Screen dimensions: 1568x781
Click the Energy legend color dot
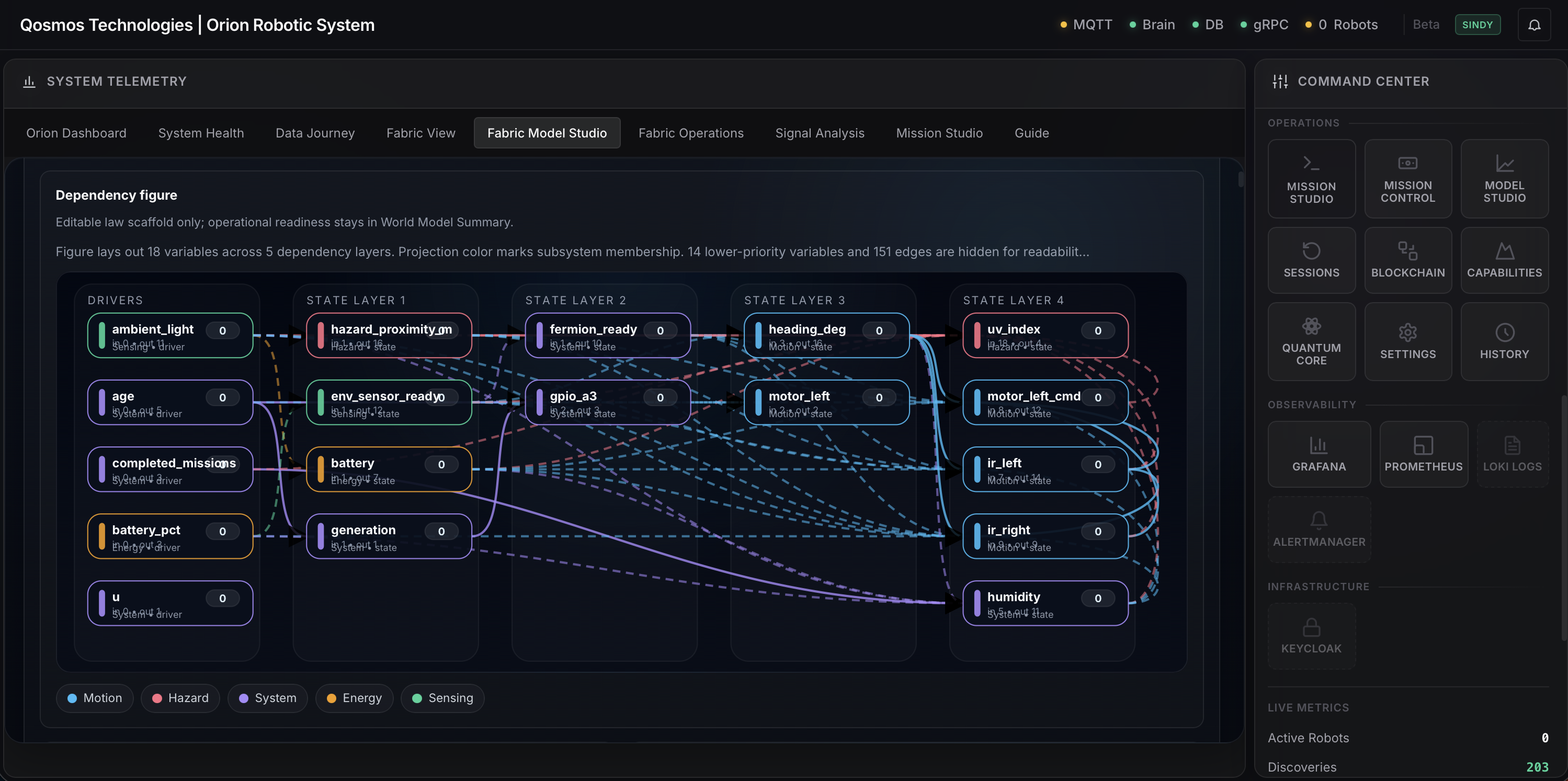332,698
